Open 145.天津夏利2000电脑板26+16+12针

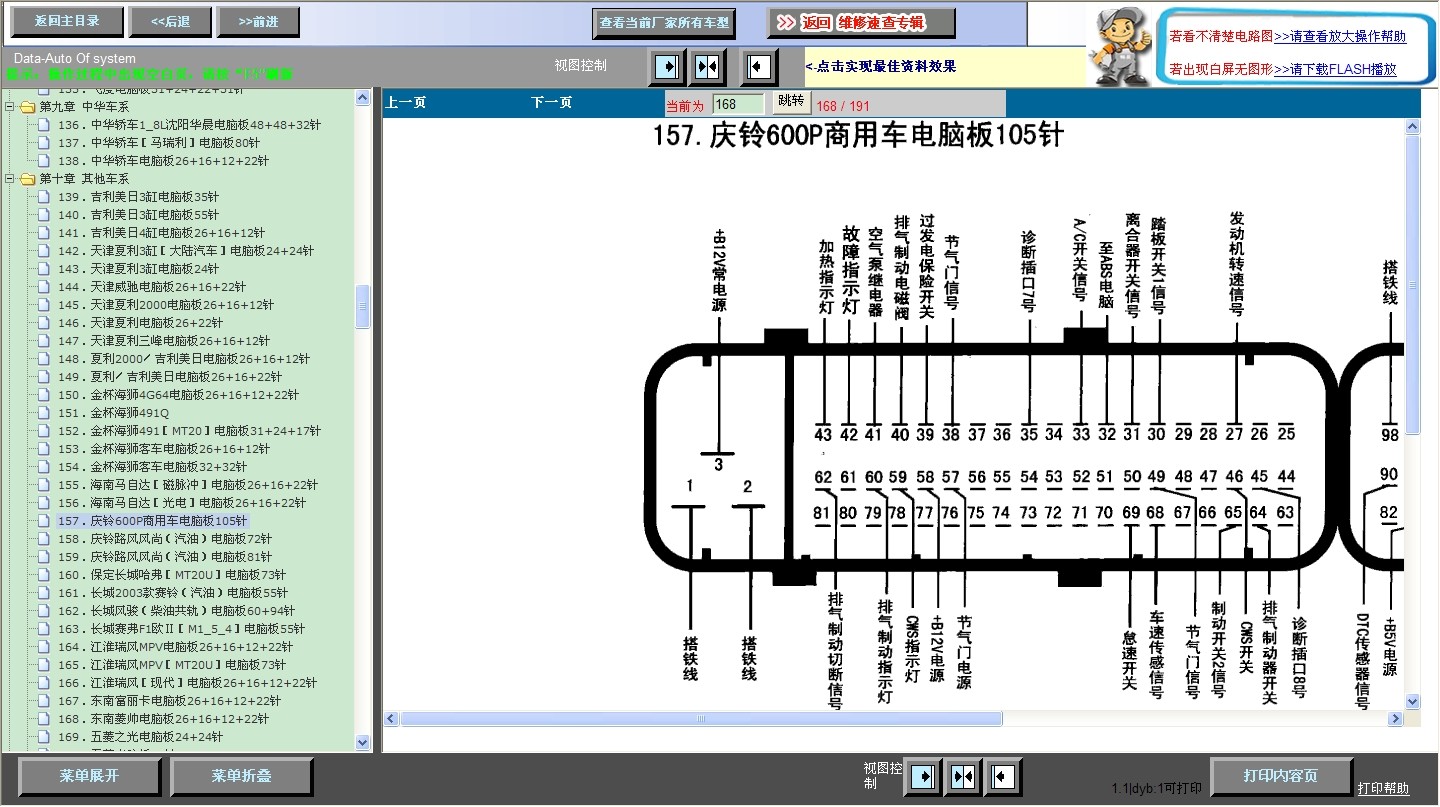point(165,305)
